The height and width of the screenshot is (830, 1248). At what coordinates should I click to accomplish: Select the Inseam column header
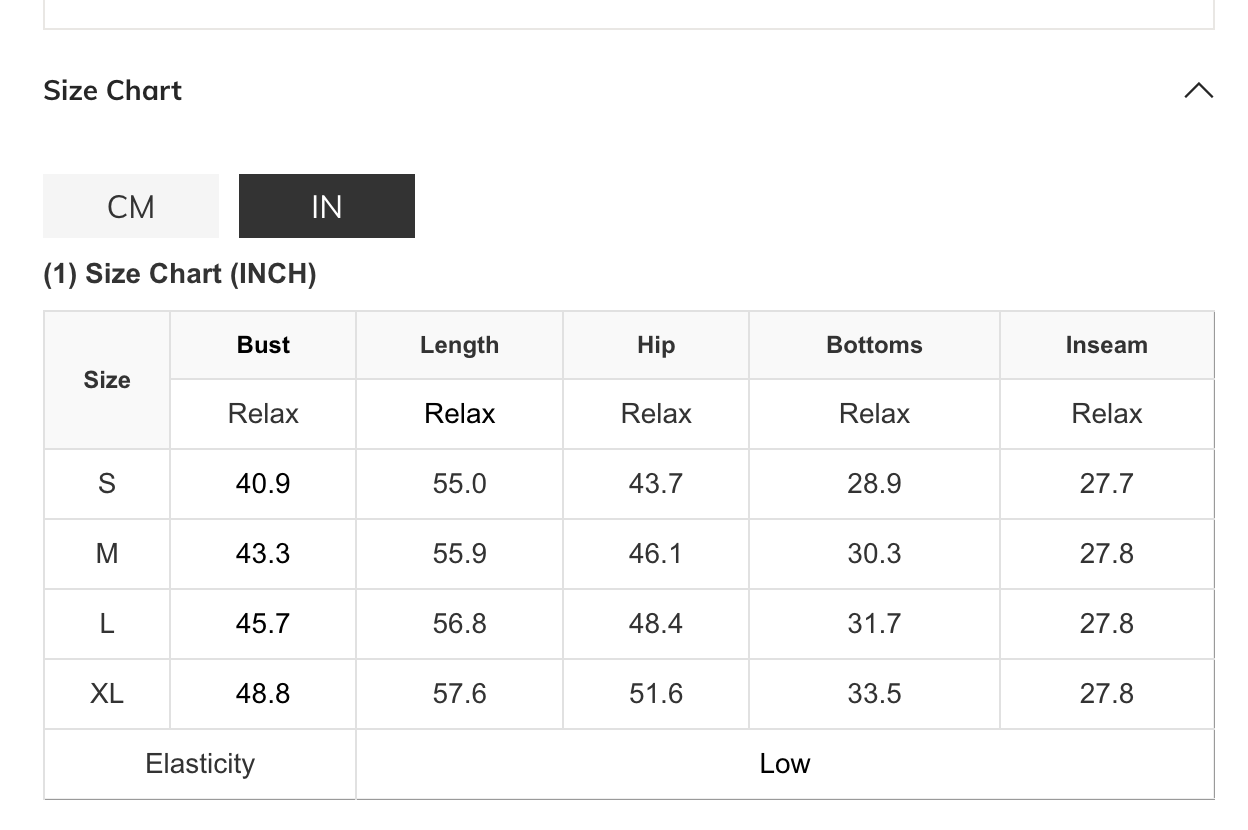(x=1106, y=345)
